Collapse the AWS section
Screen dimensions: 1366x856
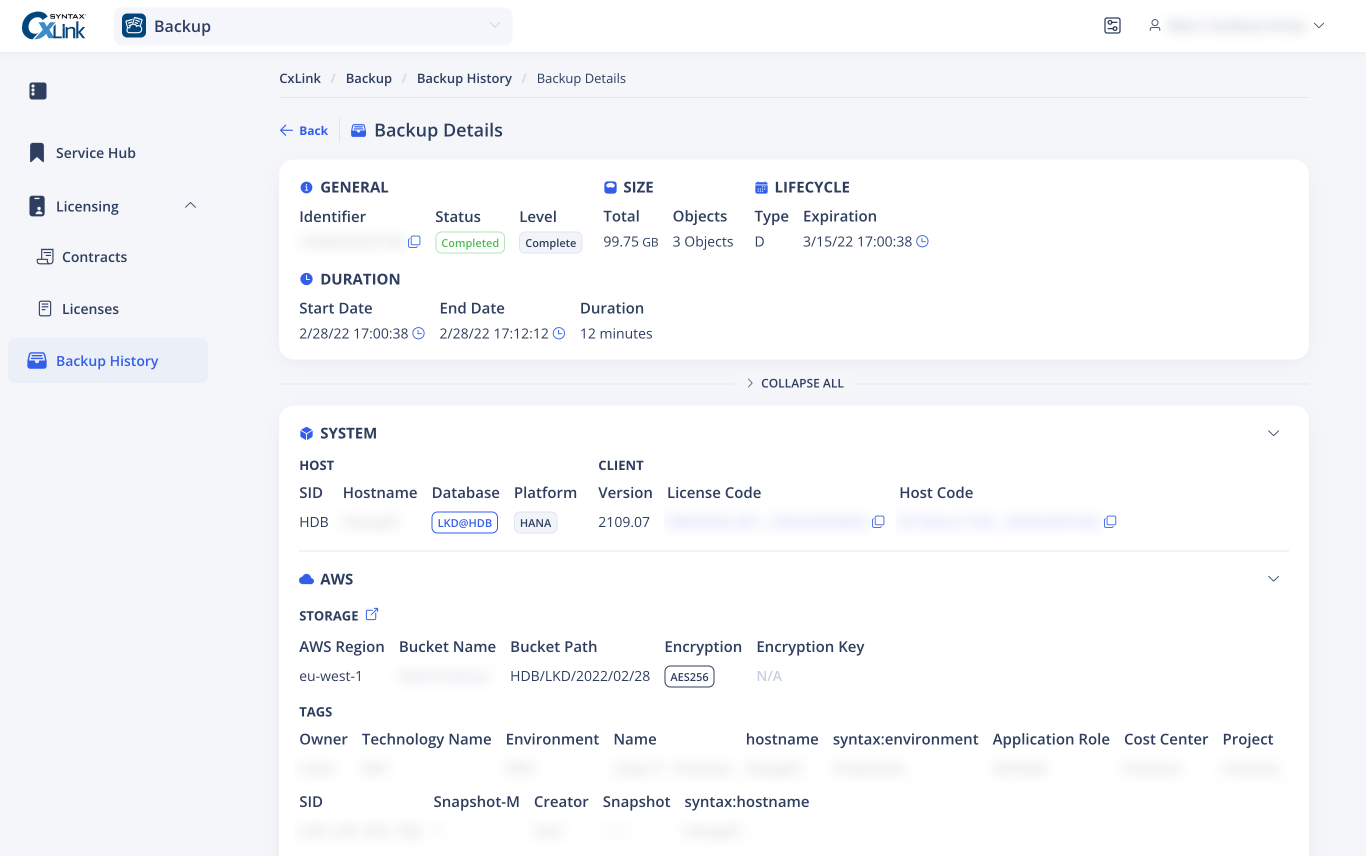(x=1273, y=579)
